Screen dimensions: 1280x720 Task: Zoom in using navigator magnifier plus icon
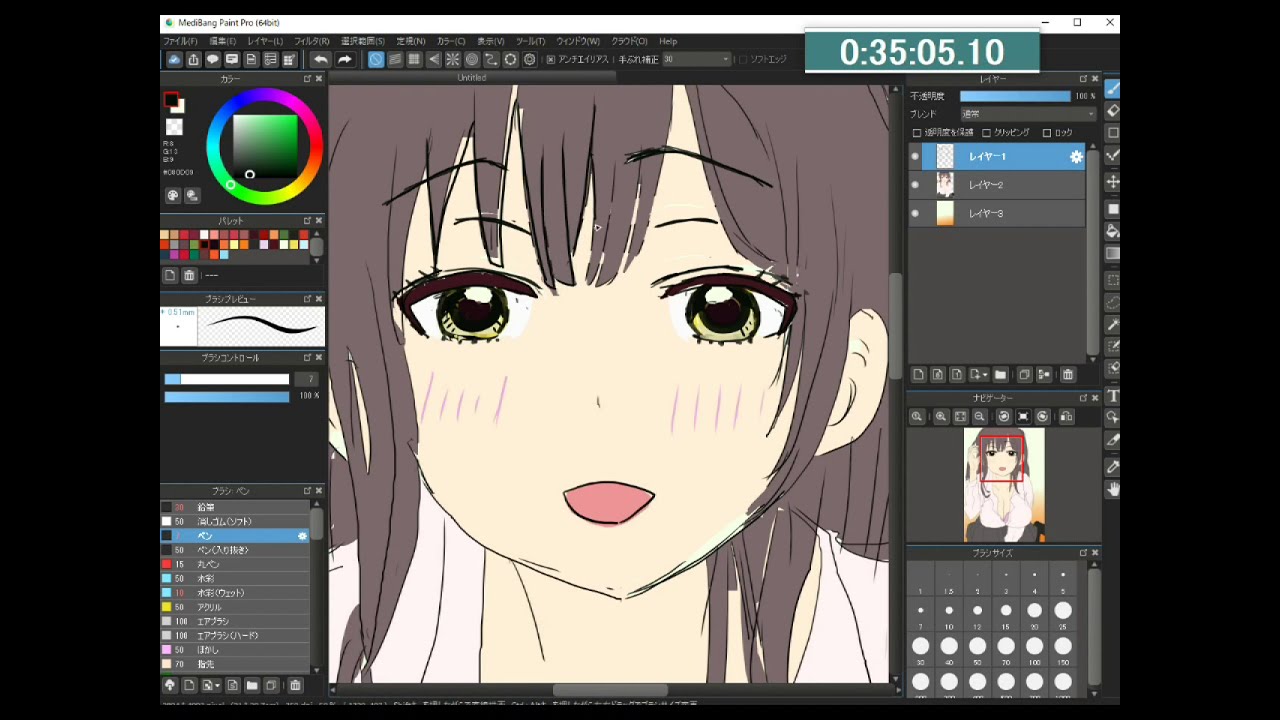940,417
